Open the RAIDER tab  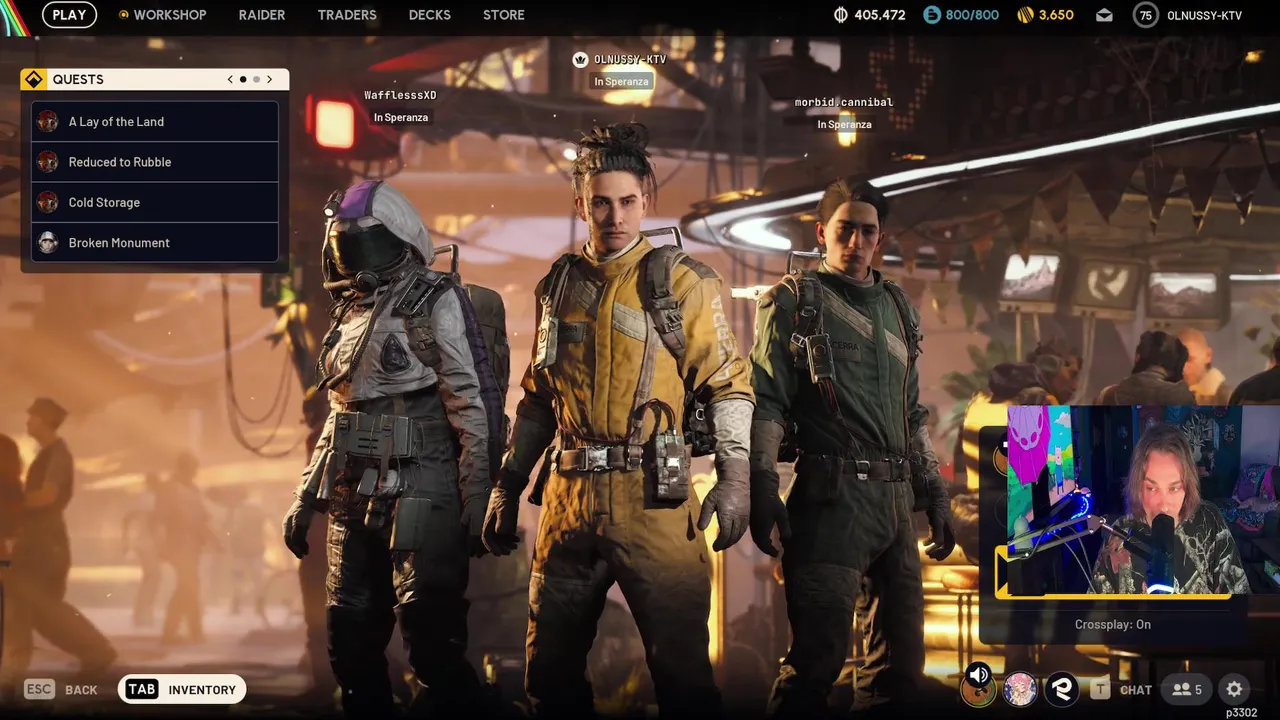click(x=262, y=15)
